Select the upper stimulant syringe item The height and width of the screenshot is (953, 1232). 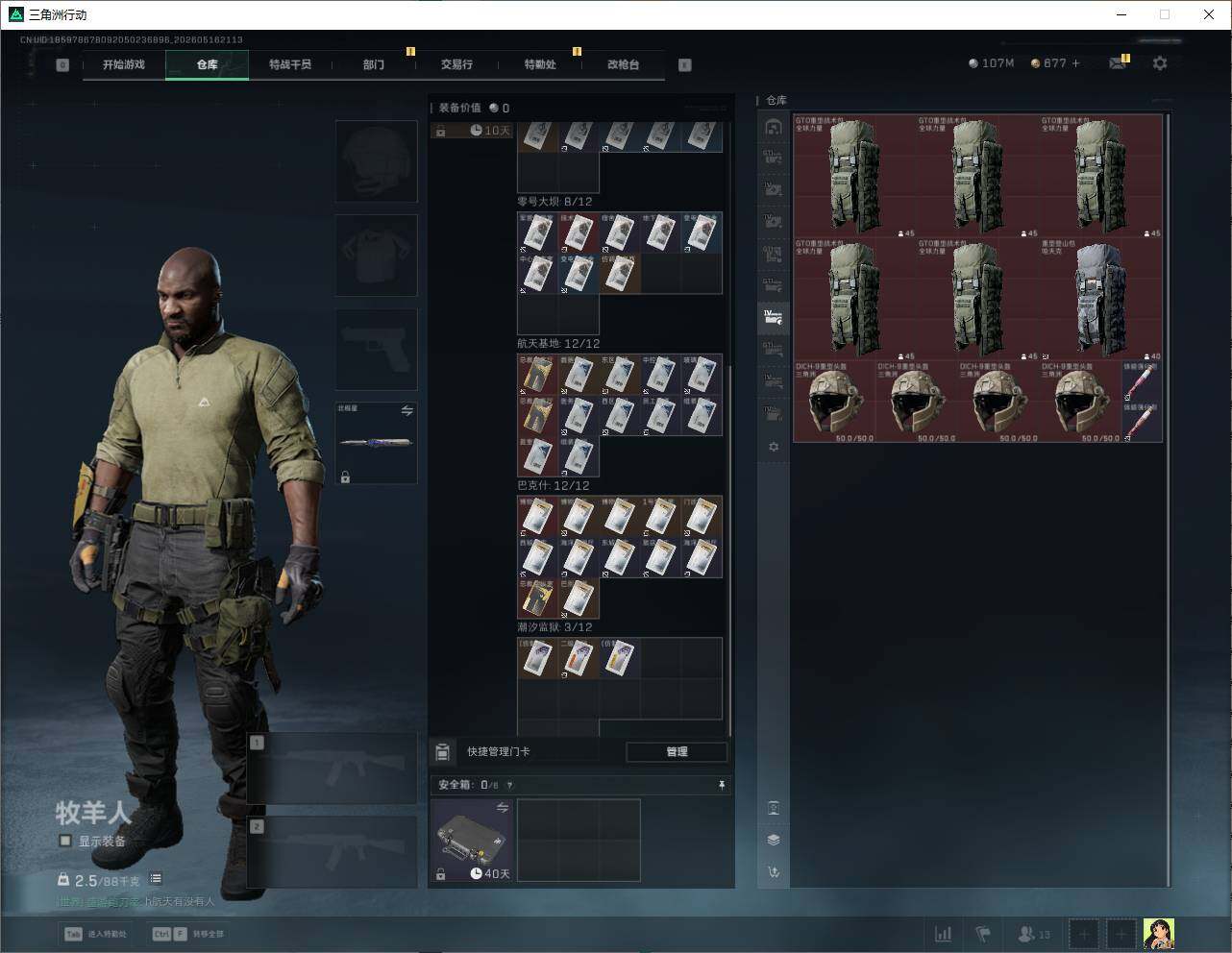coord(1142,381)
